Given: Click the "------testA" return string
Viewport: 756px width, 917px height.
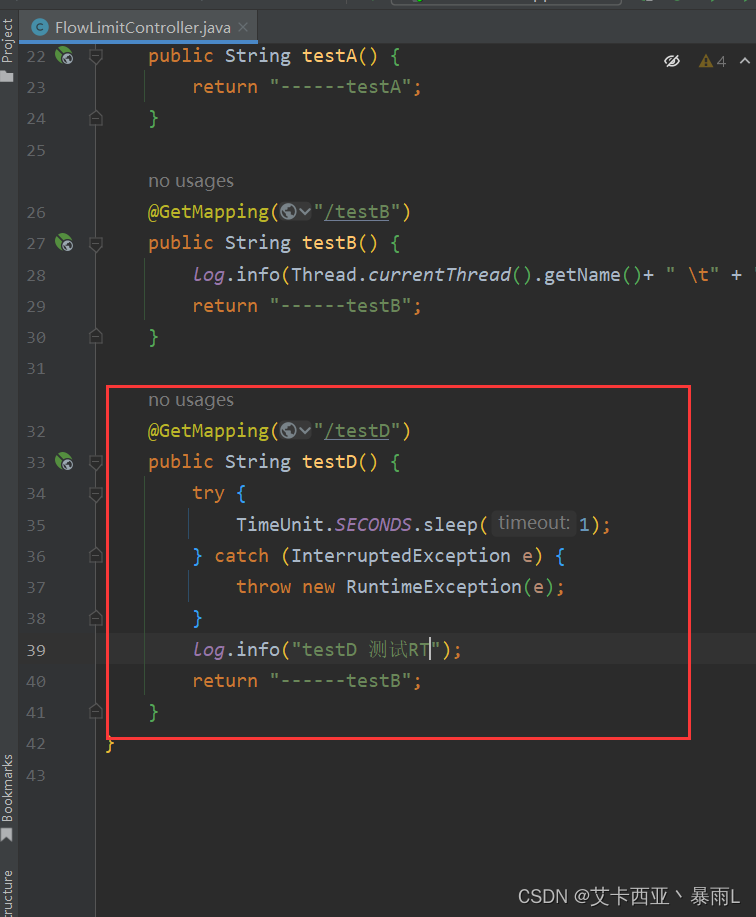Looking at the screenshot, I should tap(341, 87).
